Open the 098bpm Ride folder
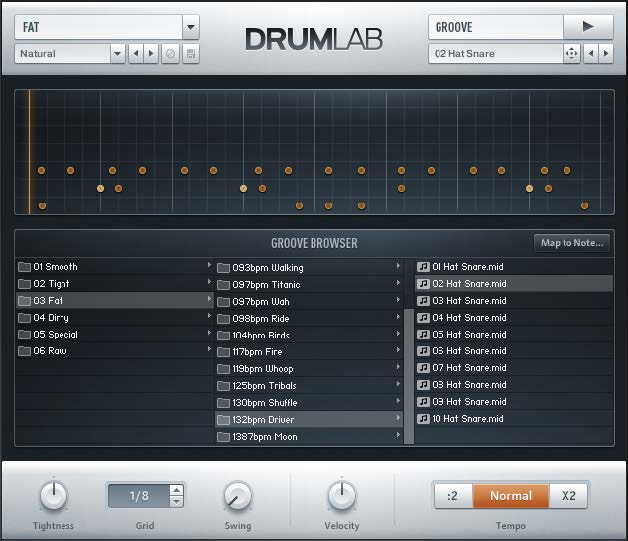This screenshot has height=541, width=628. tap(309, 319)
